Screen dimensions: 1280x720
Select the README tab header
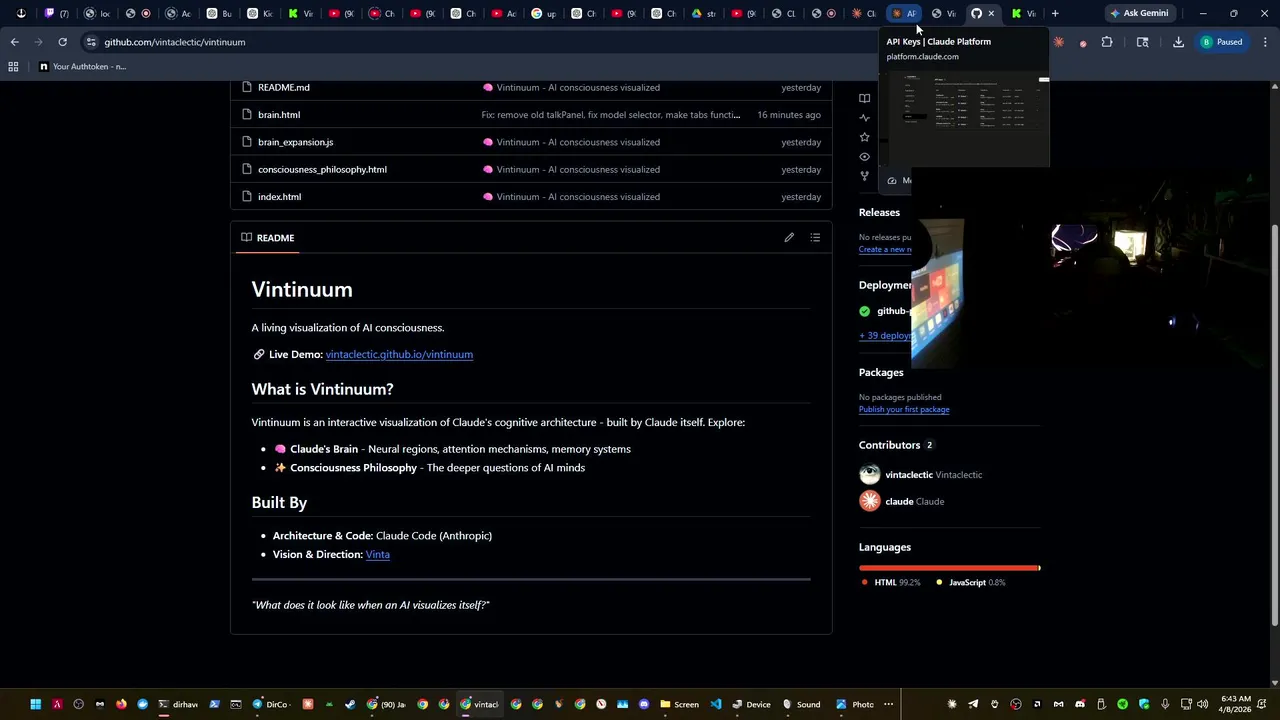(x=267, y=238)
